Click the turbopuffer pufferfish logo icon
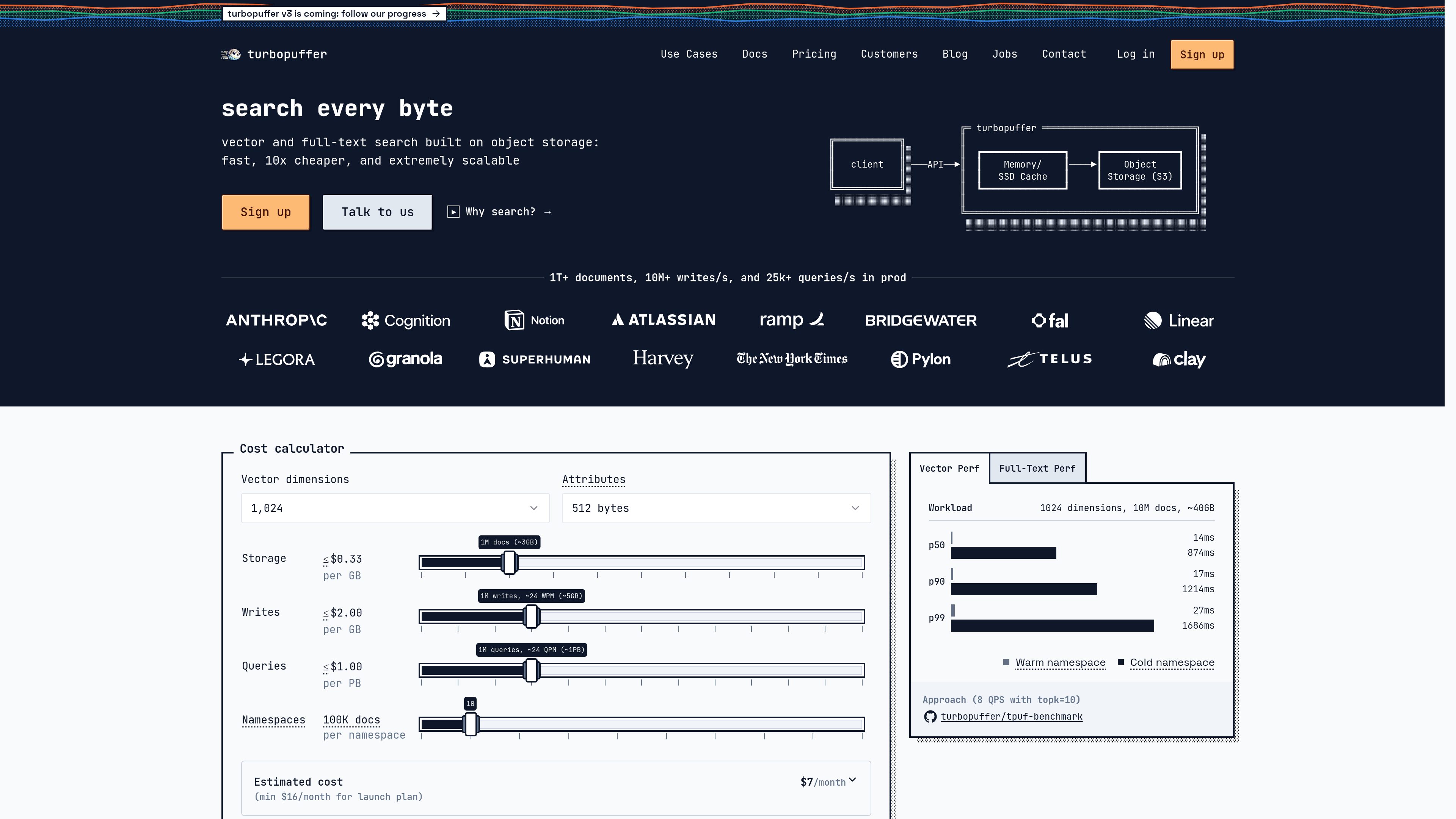The image size is (1456, 819). [231, 54]
